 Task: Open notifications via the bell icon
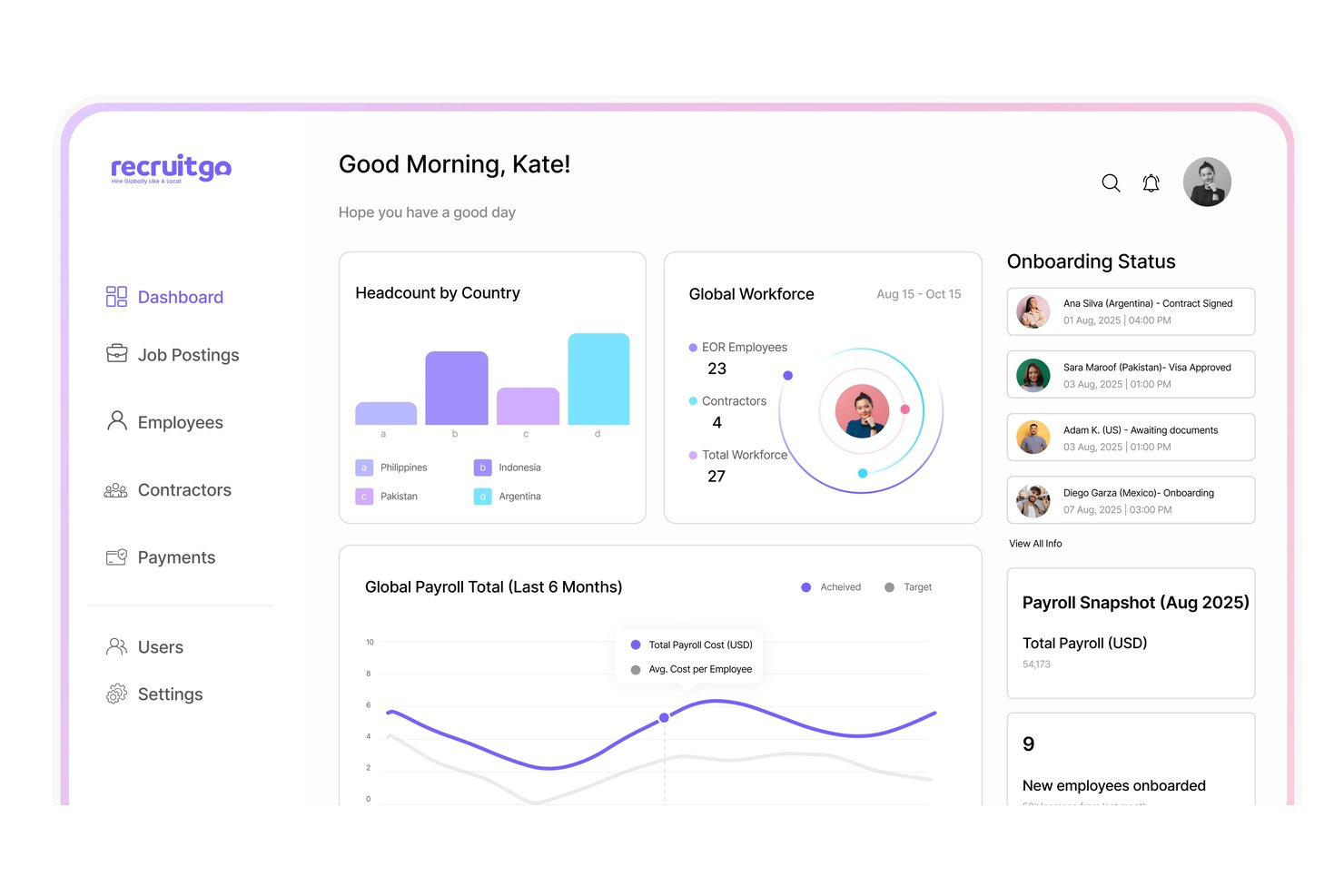(x=1151, y=183)
